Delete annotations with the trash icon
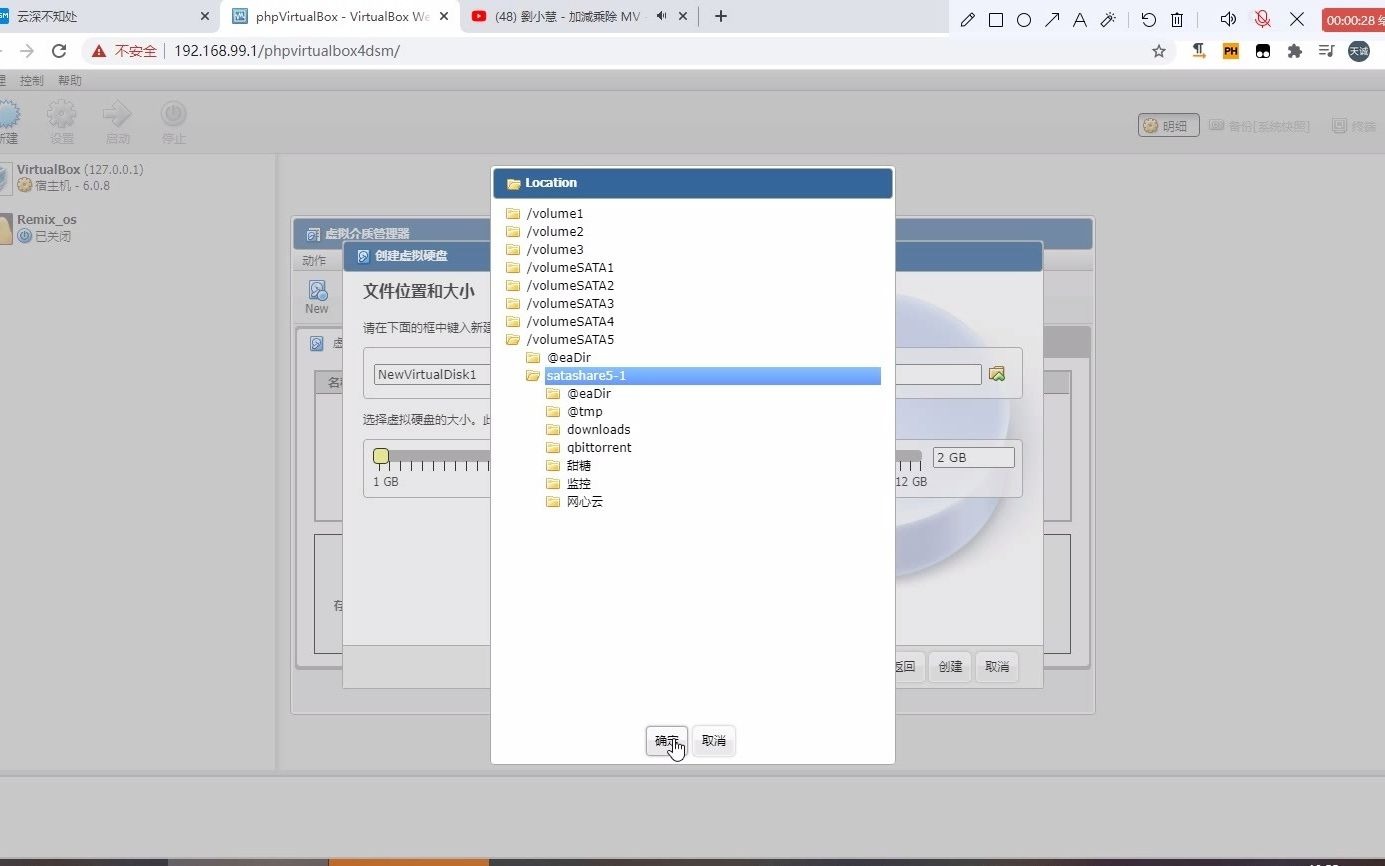Screen dimensions: 1385x866 pyautogui.click(x=1177, y=20)
